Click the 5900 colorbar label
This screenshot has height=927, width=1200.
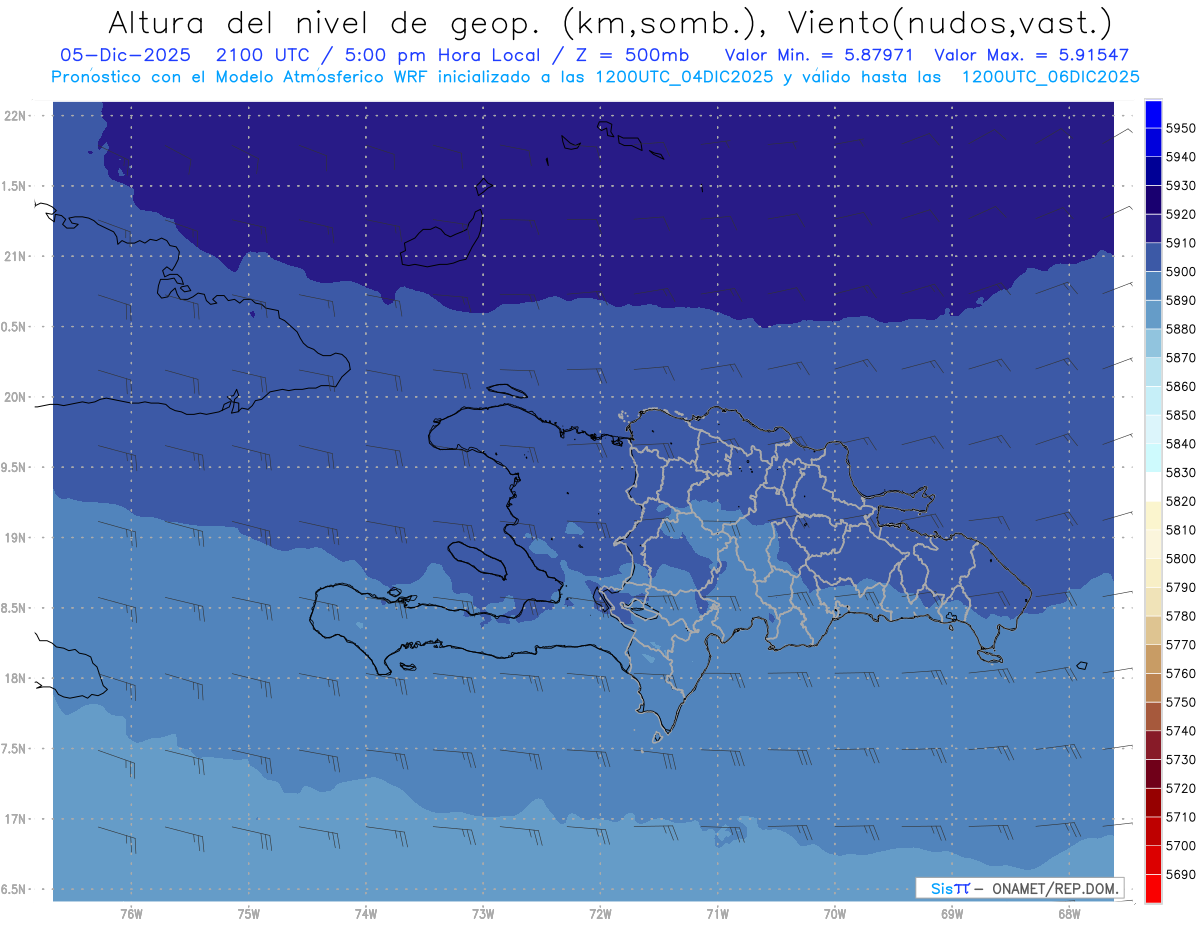pos(1180,272)
